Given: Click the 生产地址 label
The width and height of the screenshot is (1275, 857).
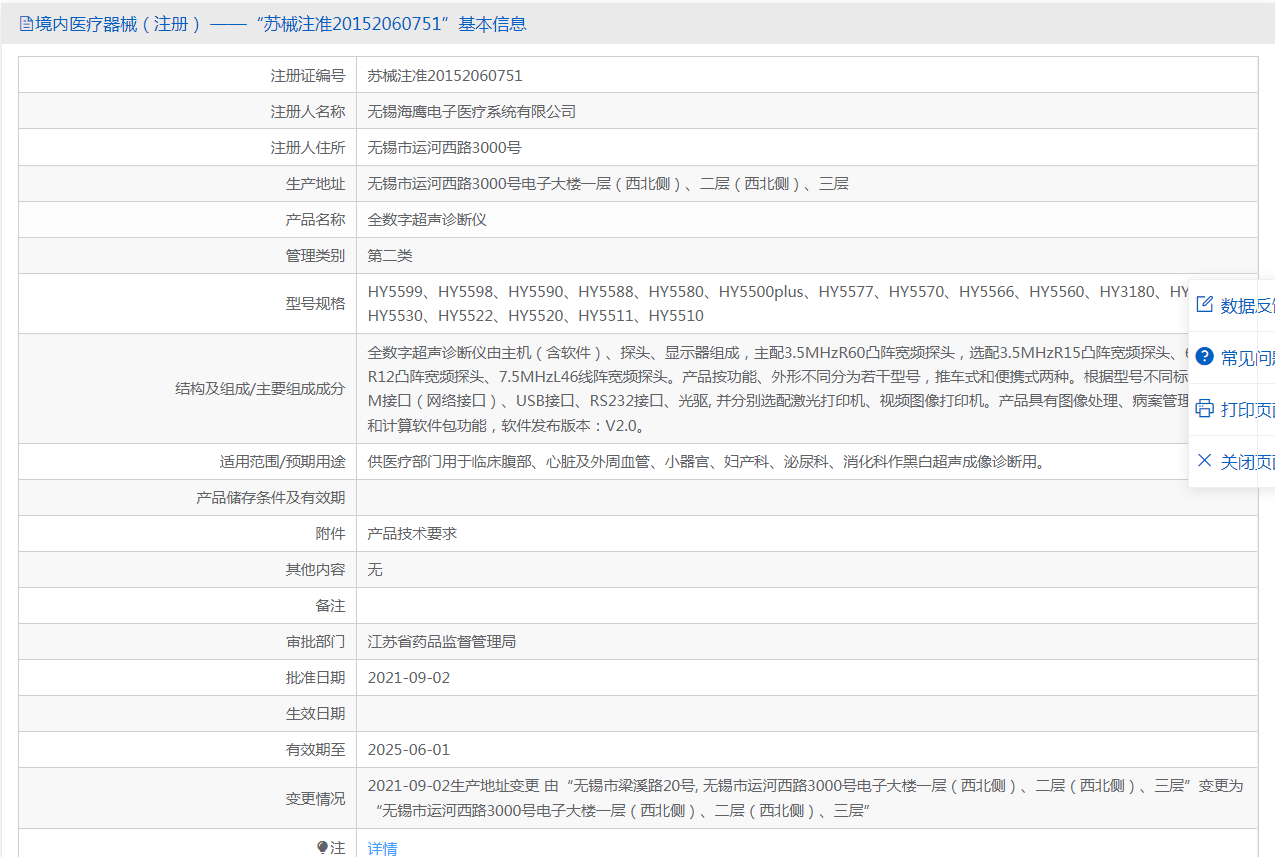Looking at the screenshot, I should (x=315, y=183).
